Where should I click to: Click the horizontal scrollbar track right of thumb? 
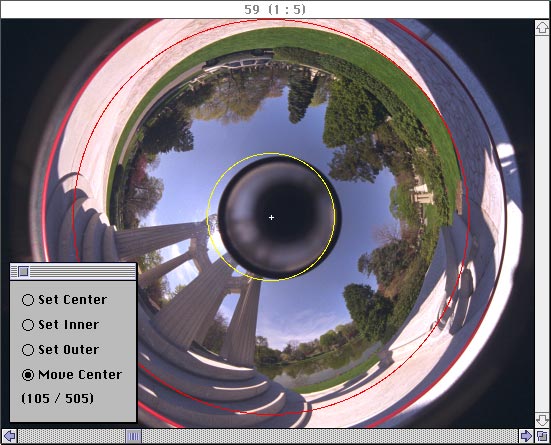[x=330, y=436]
